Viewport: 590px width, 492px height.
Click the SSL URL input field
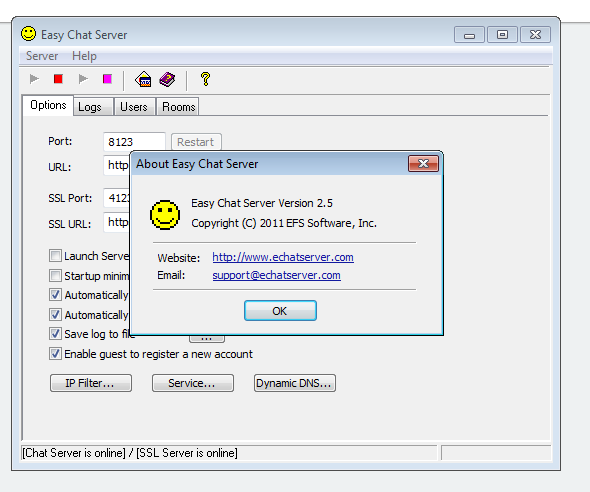(x=116, y=222)
